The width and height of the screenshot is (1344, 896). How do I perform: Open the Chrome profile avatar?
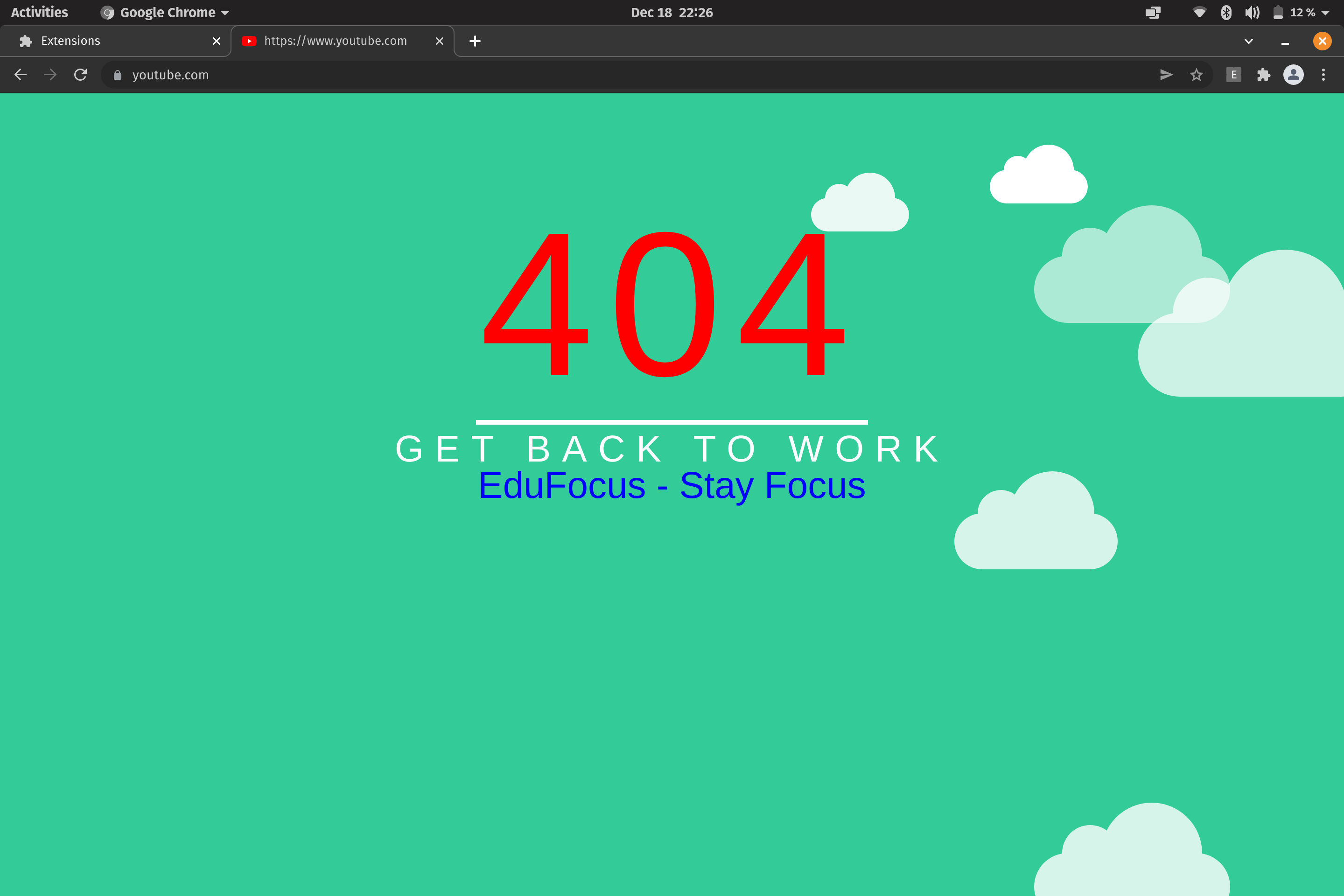pyautogui.click(x=1293, y=75)
